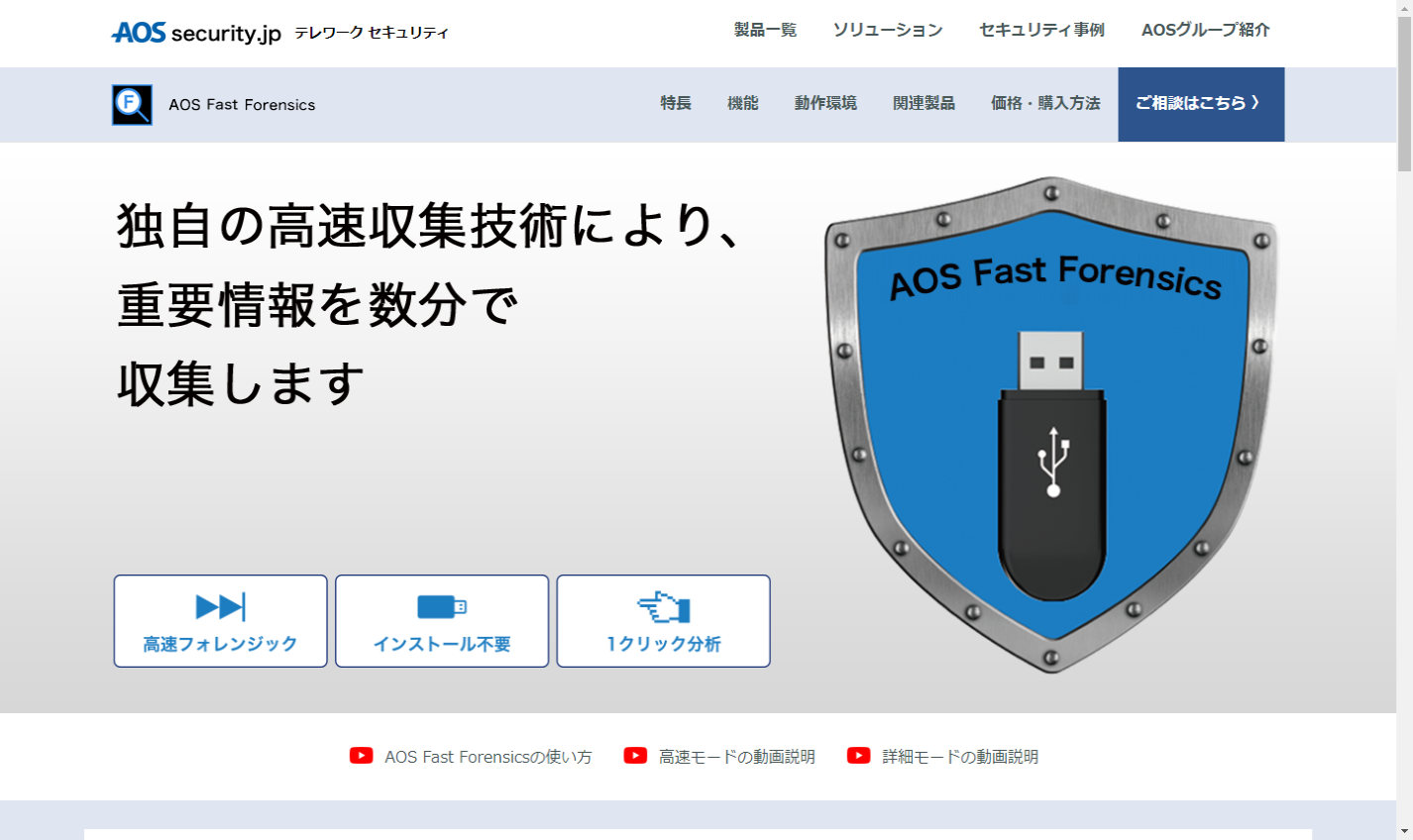The image size is (1413, 840).
Task: Click the scrollbar down arrow
Action: coord(1404,831)
